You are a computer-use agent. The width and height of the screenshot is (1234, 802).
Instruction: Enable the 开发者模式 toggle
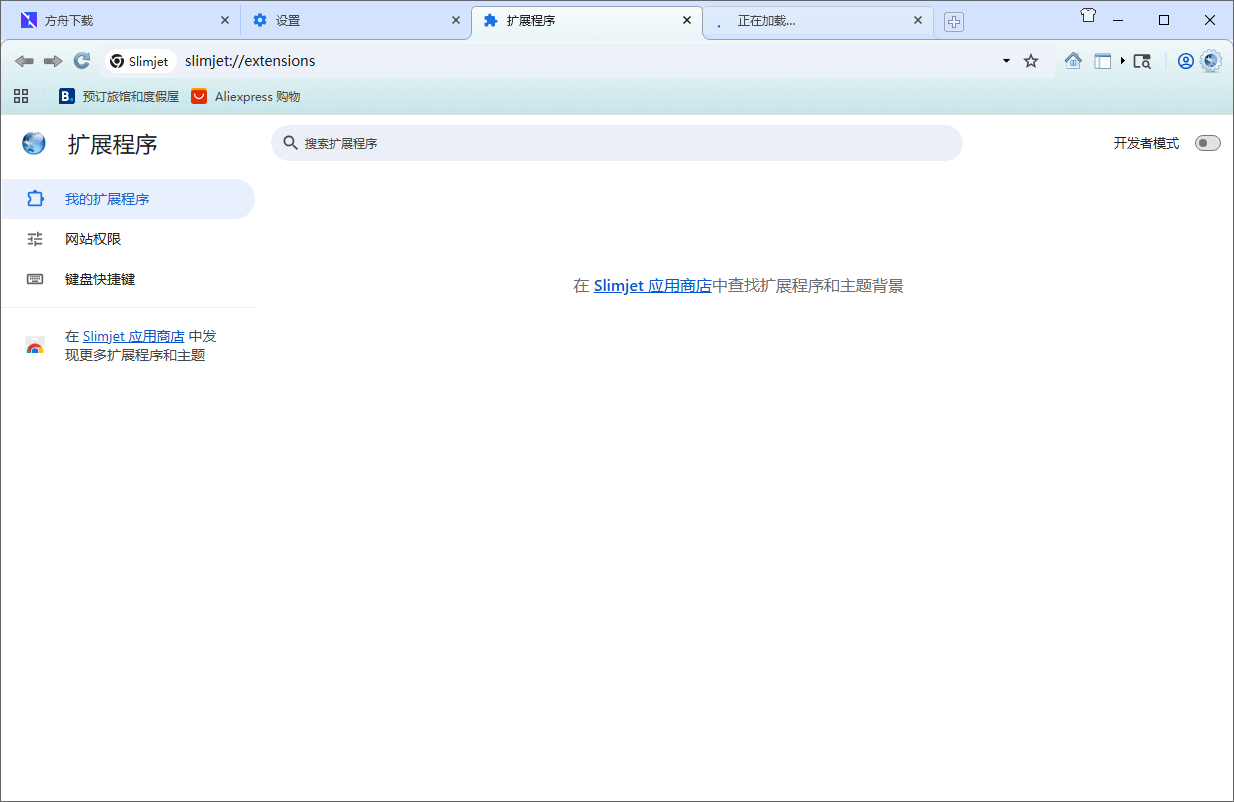(x=1207, y=143)
